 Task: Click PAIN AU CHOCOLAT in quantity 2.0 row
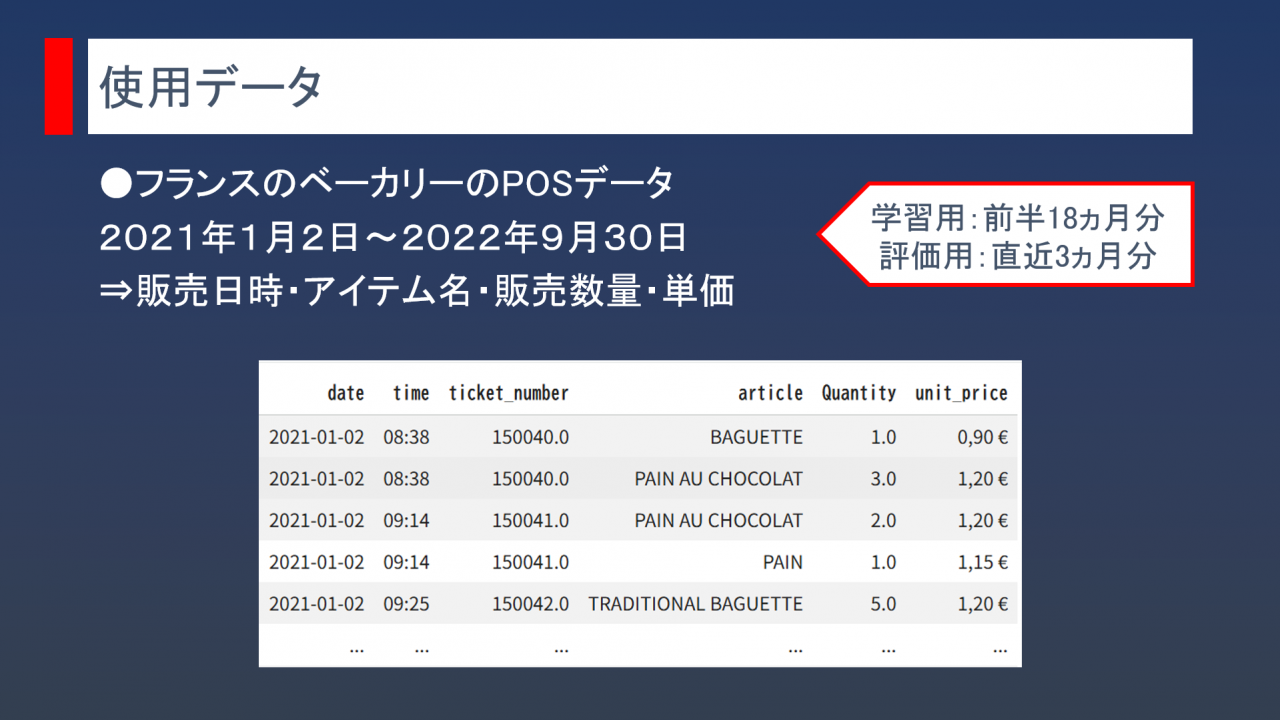tap(718, 521)
